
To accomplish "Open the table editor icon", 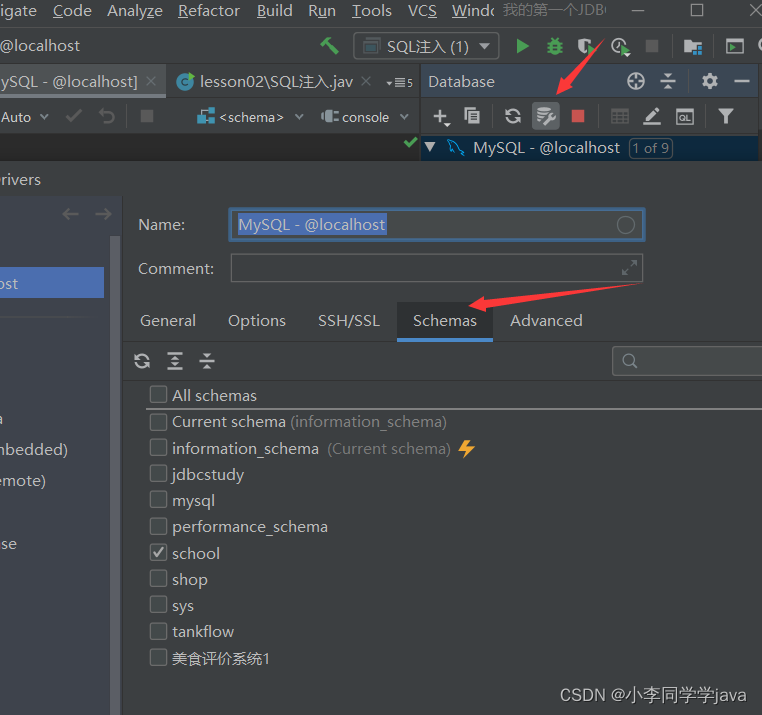I will (x=620, y=117).
